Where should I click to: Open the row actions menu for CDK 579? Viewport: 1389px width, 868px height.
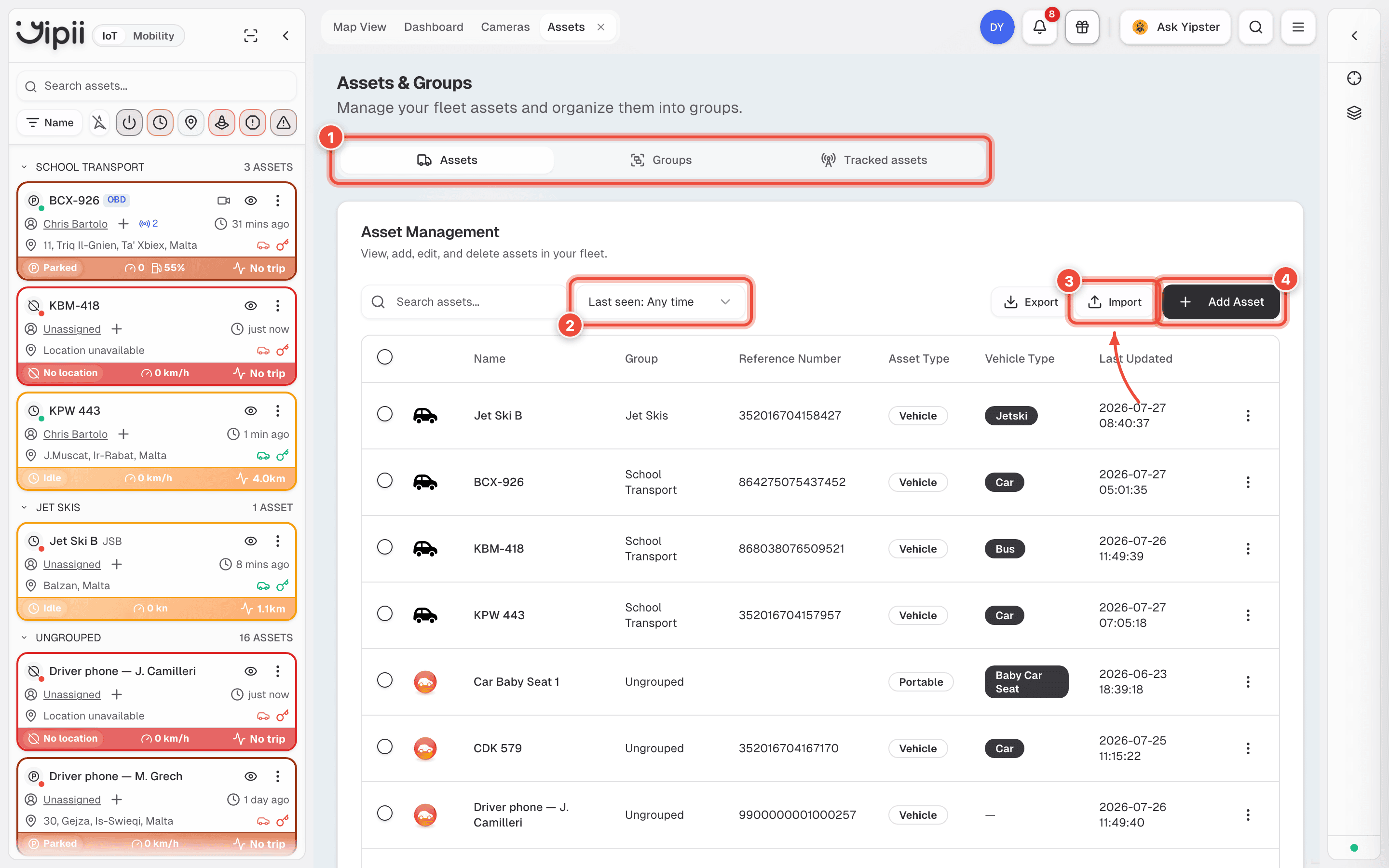(x=1248, y=748)
